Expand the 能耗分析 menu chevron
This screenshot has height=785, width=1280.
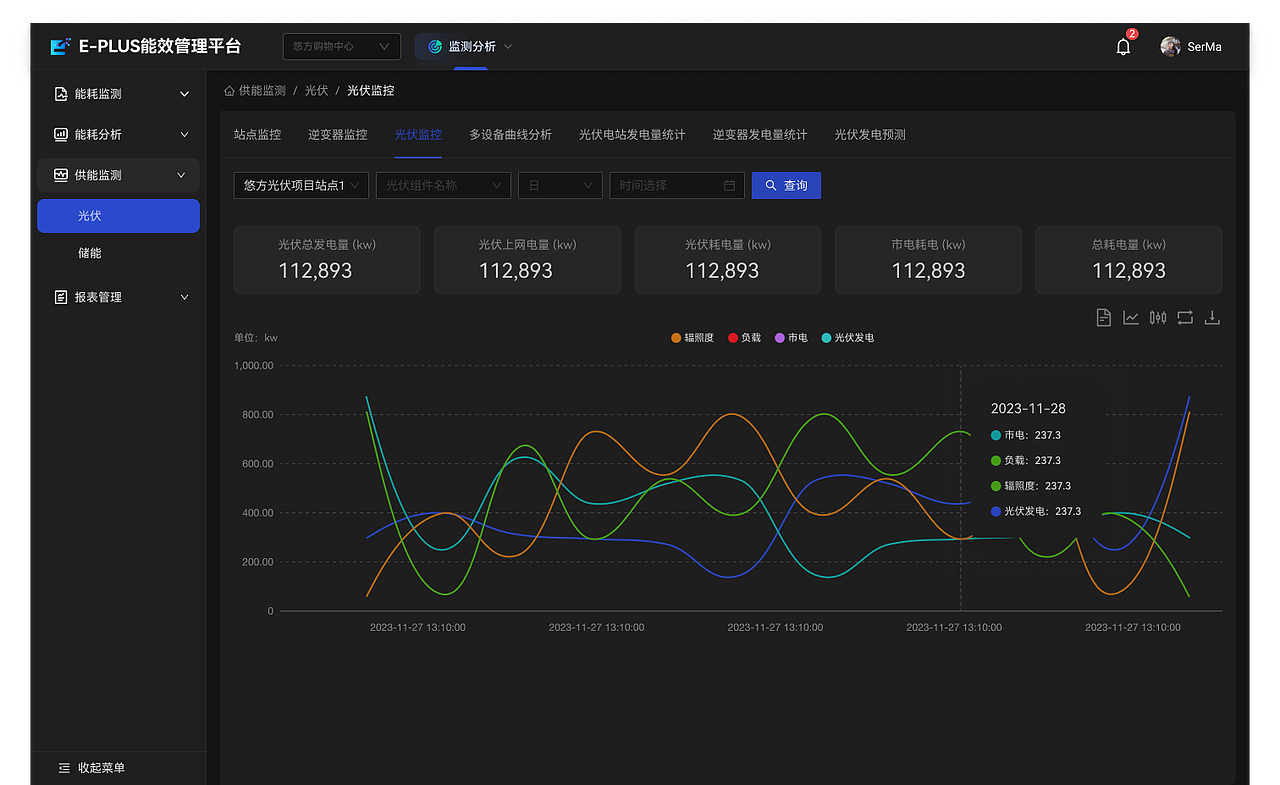(x=184, y=134)
